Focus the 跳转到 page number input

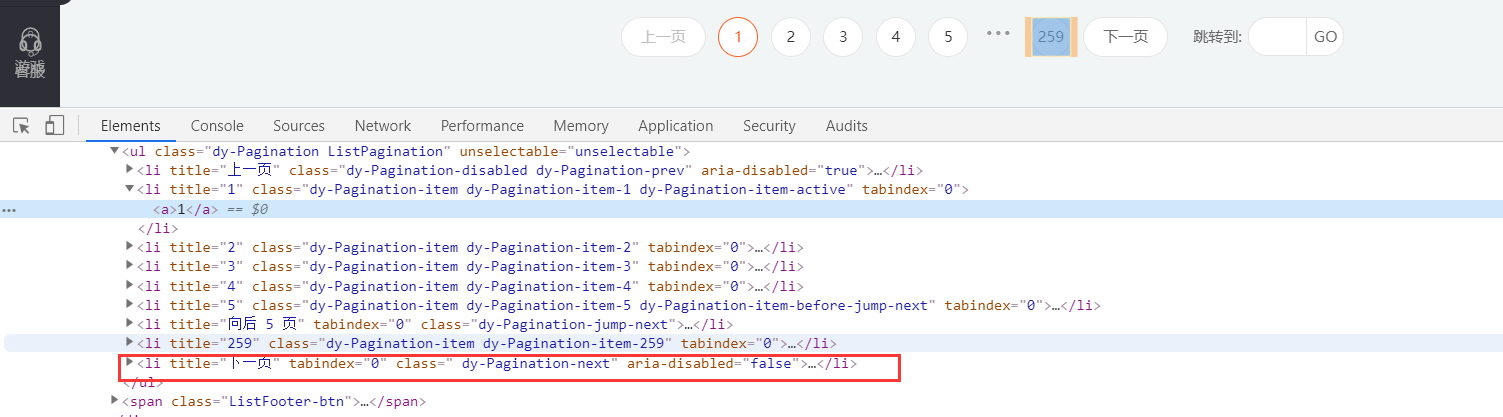click(1277, 37)
